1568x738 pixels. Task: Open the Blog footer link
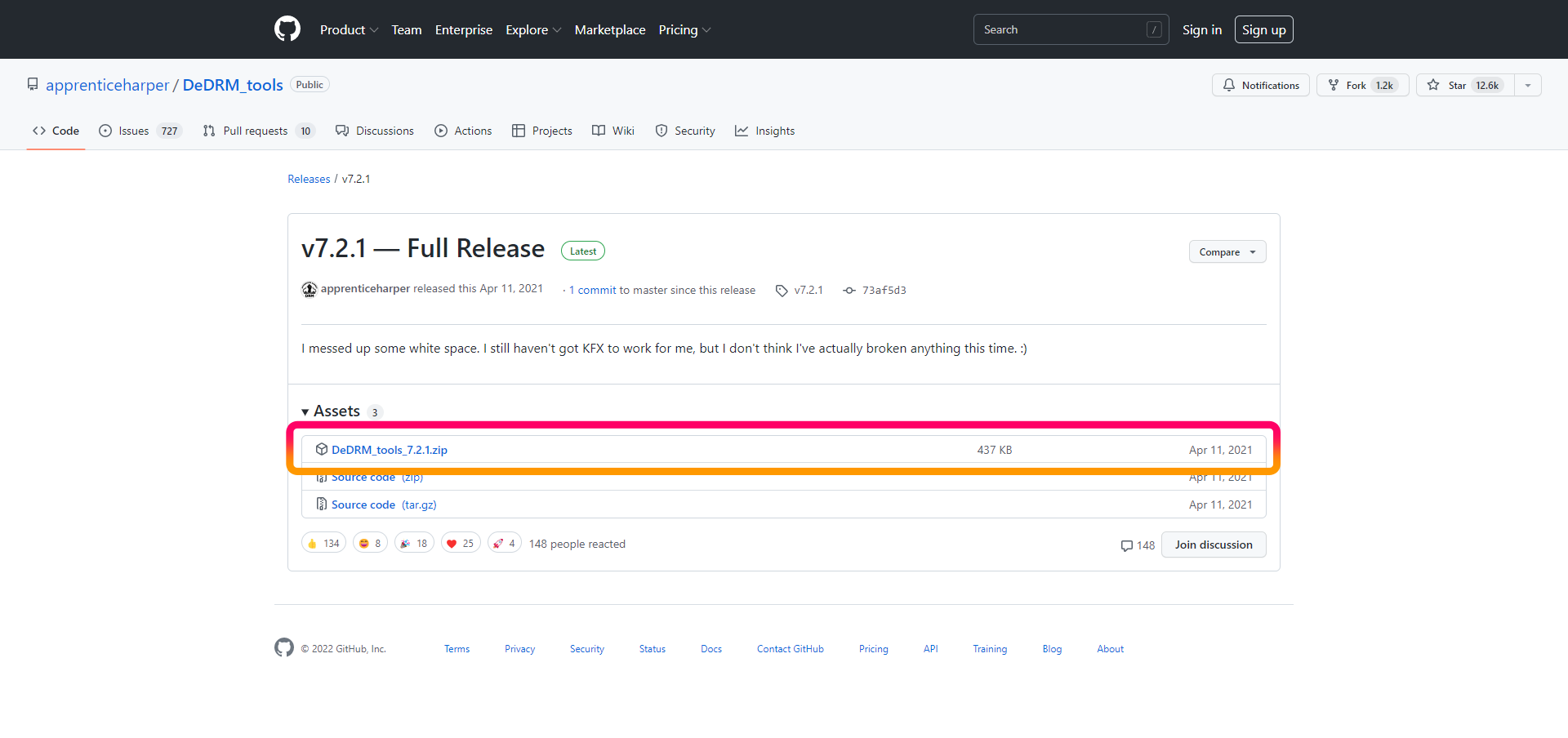pyautogui.click(x=1052, y=649)
